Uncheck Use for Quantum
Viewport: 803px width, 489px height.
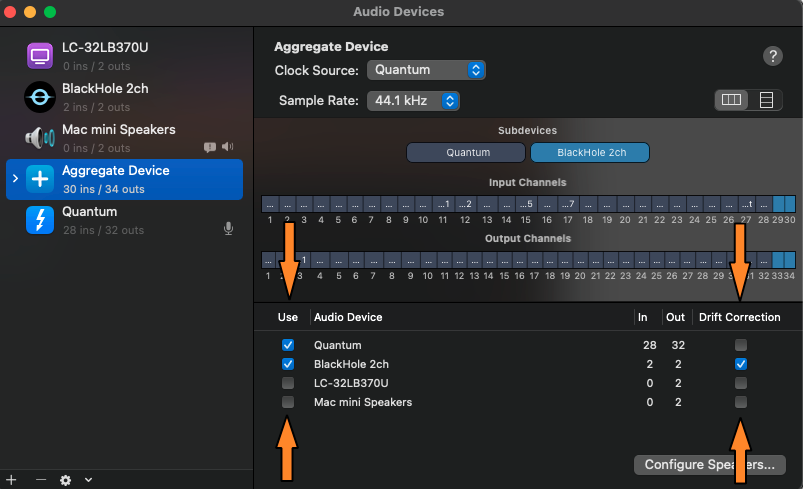coord(288,345)
